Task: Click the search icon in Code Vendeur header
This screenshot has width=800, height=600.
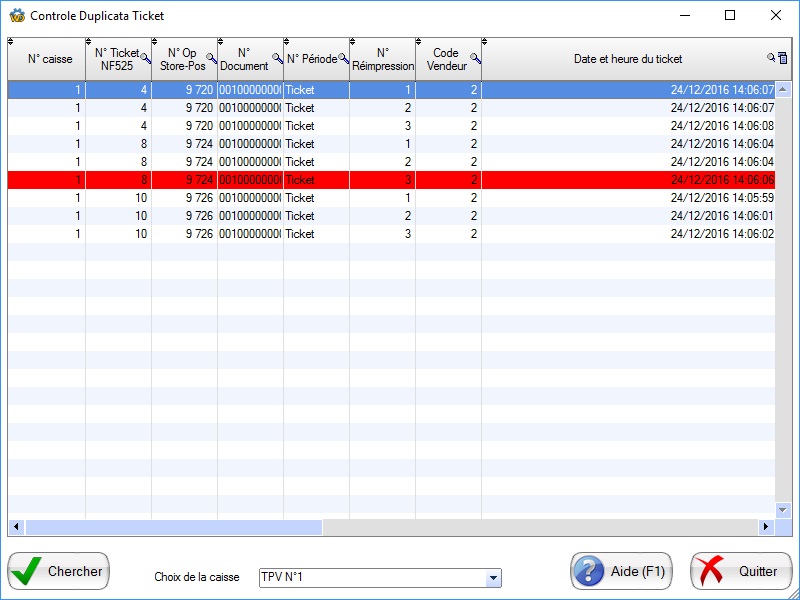Action: click(x=475, y=59)
